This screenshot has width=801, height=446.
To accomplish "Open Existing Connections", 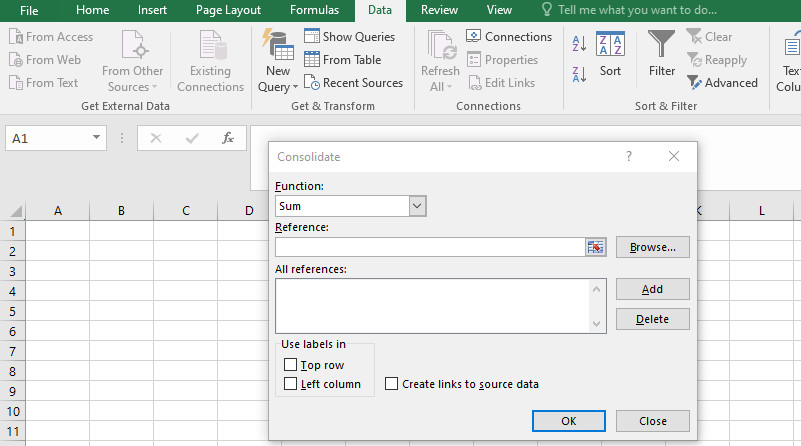I will coord(210,61).
